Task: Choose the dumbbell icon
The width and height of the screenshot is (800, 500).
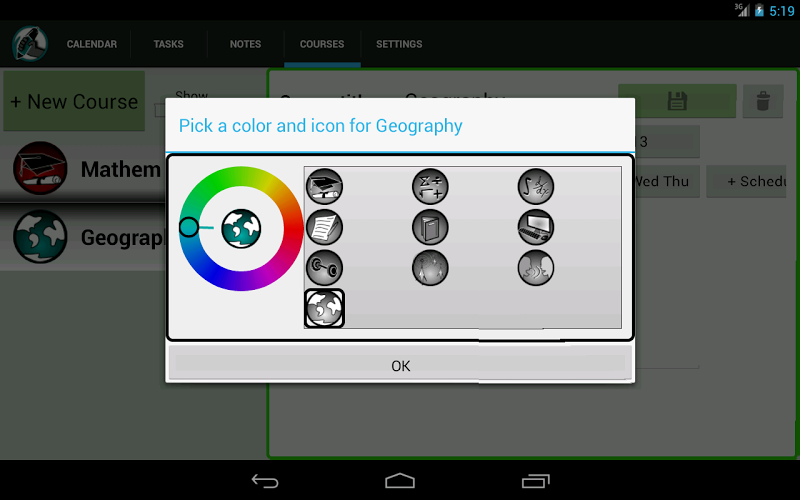Action: pos(324,268)
